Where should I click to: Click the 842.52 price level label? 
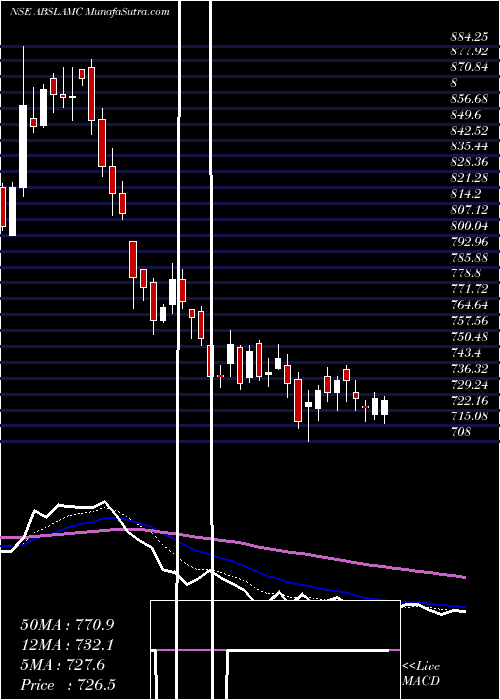(469, 130)
